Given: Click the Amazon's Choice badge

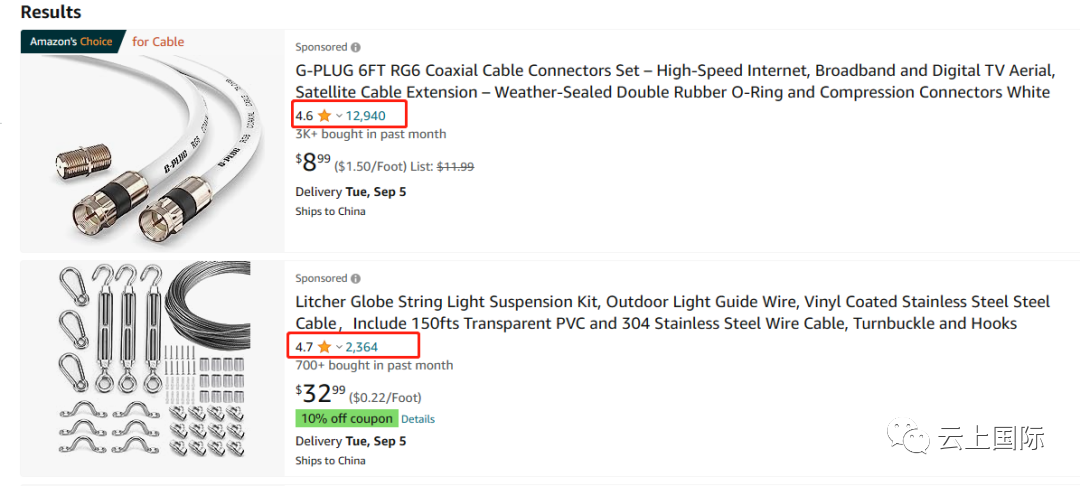Looking at the screenshot, I should coord(72,41).
